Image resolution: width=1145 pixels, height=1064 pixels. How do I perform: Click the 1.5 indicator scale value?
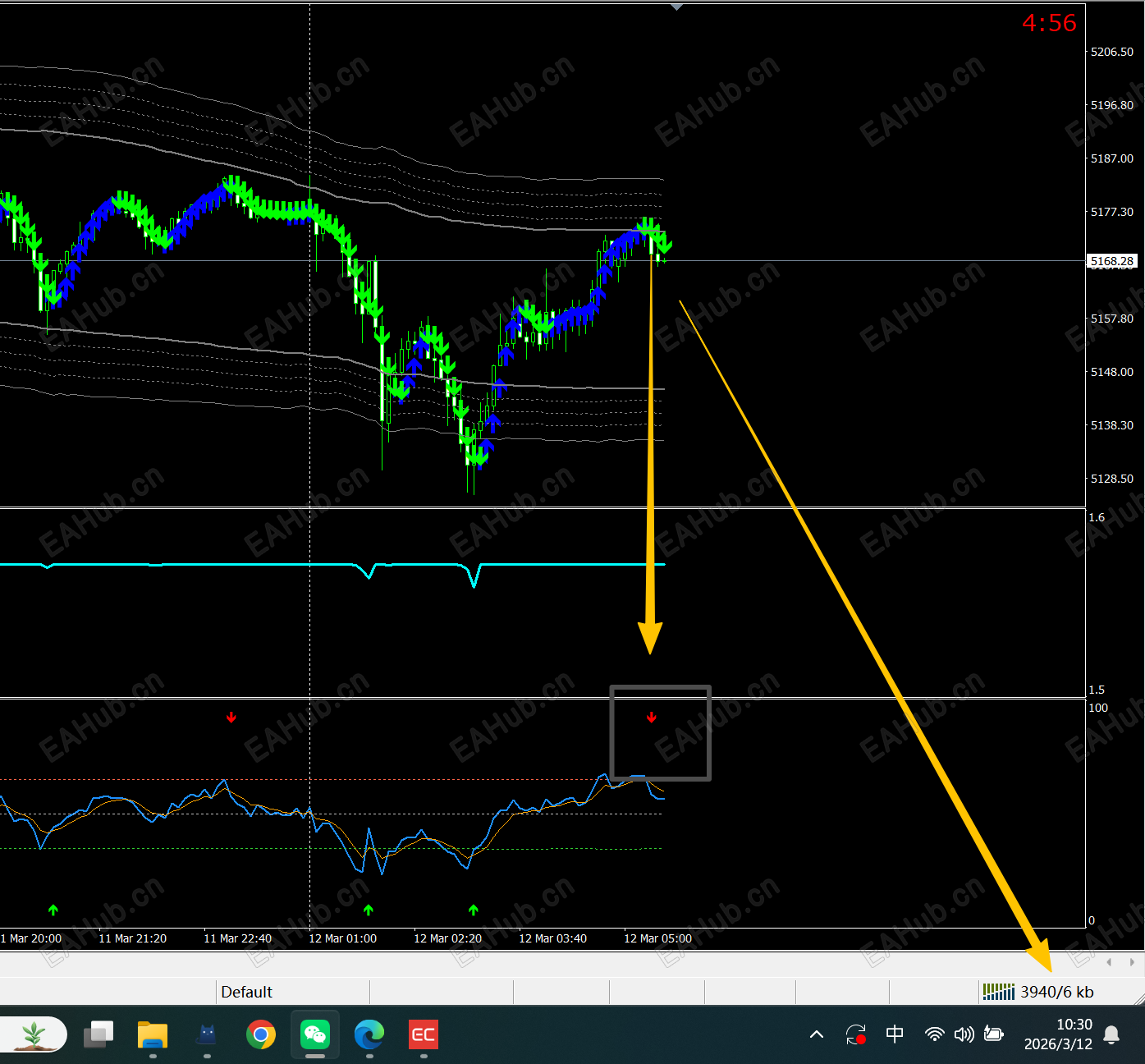tap(1097, 690)
